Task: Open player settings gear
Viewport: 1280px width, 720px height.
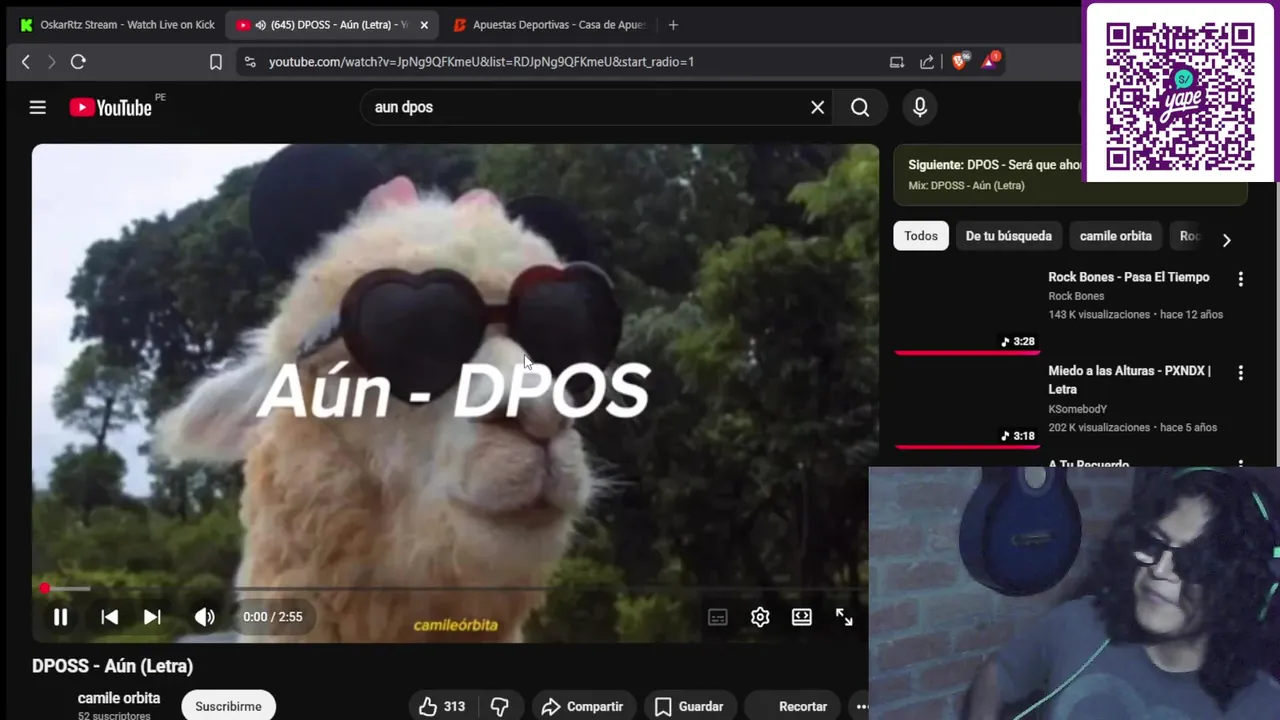Action: click(760, 617)
